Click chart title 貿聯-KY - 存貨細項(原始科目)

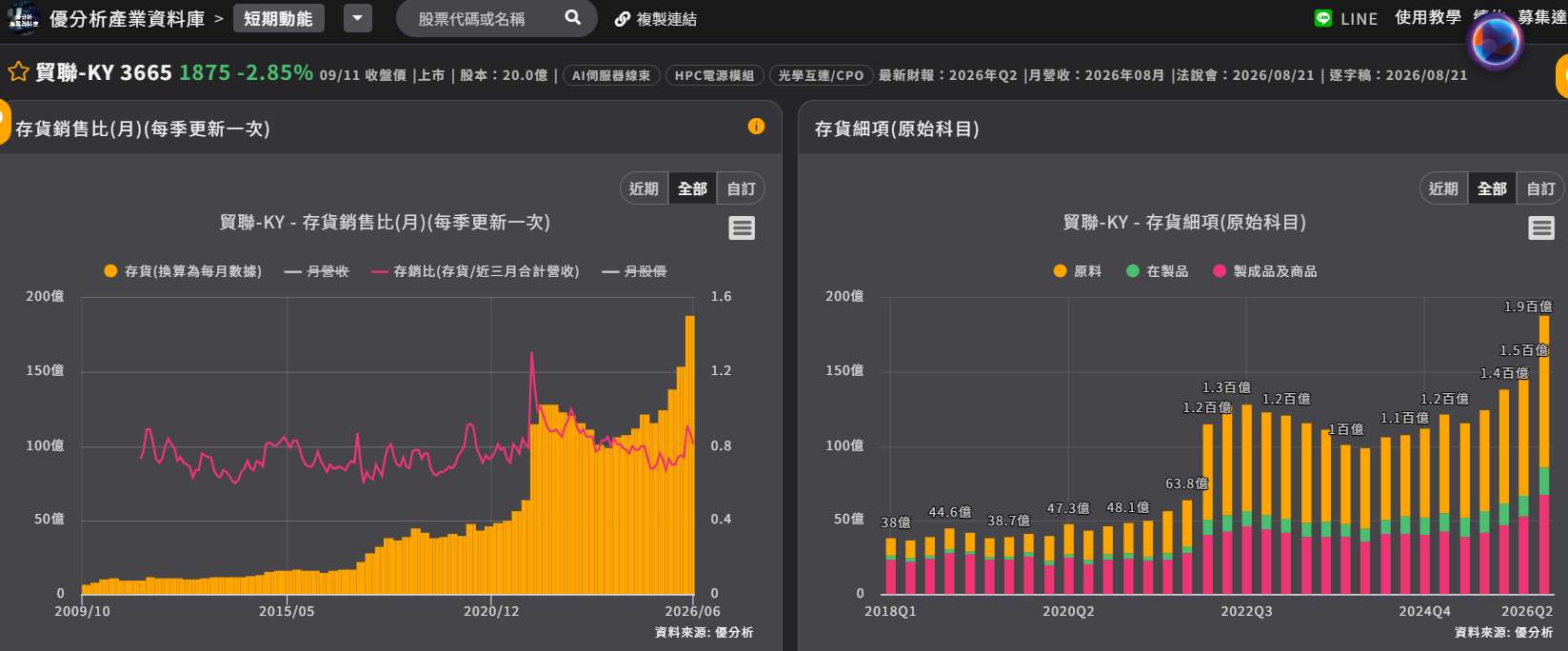pos(1184,222)
